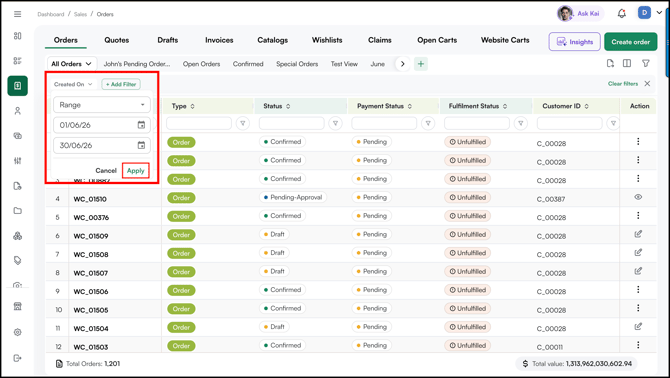670x378 pixels.
Task: Click Apply in date filter
Action: point(135,171)
